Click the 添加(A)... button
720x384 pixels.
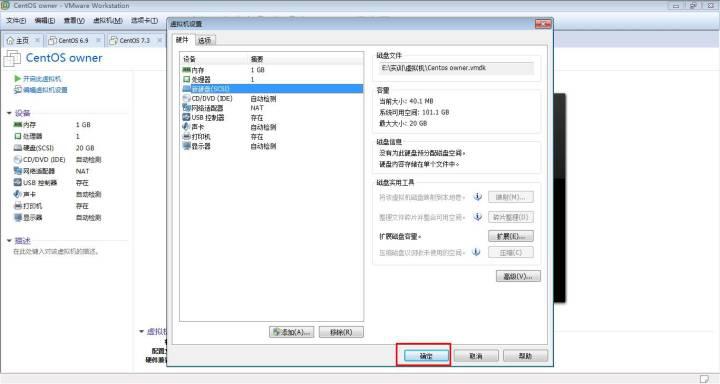[292, 332]
